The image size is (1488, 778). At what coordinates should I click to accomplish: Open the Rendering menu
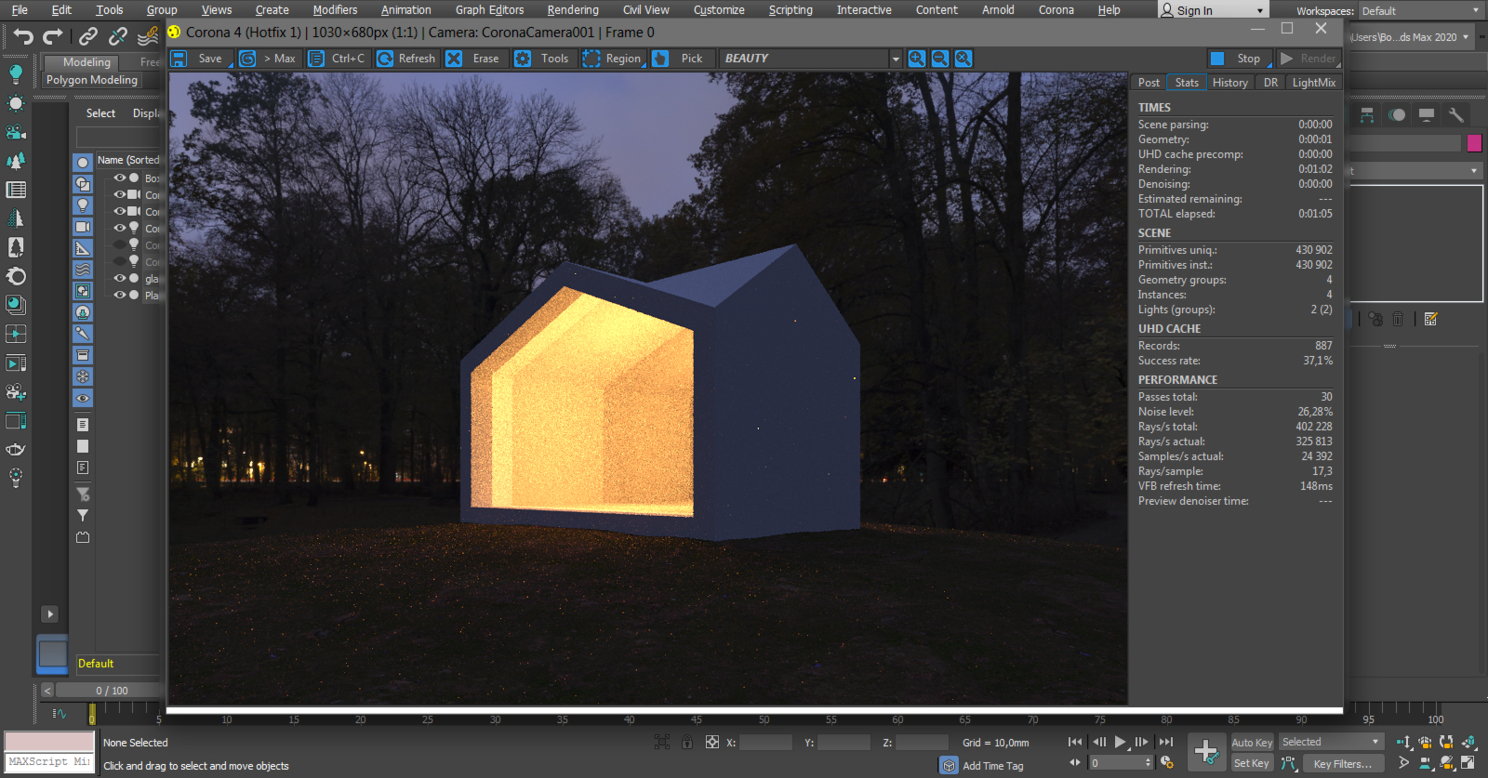[x=573, y=10]
